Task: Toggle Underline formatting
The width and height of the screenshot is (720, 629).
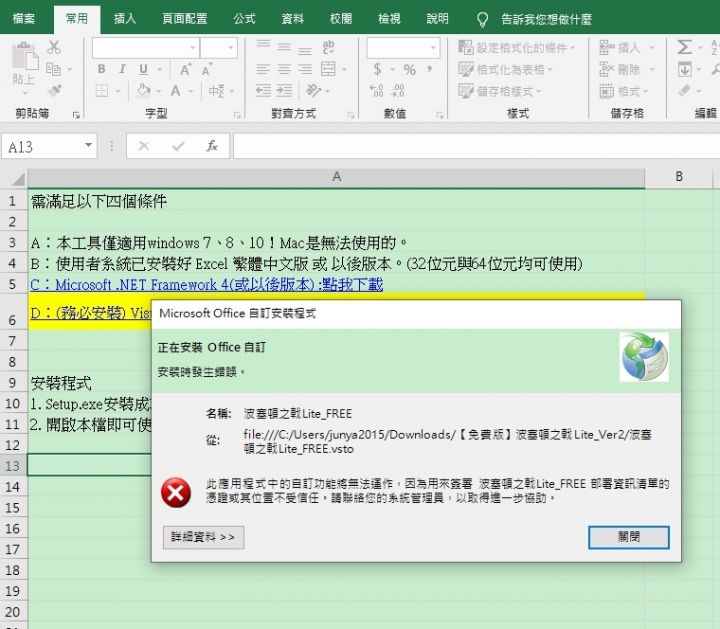Action: pyautogui.click(x=143, y=69)
